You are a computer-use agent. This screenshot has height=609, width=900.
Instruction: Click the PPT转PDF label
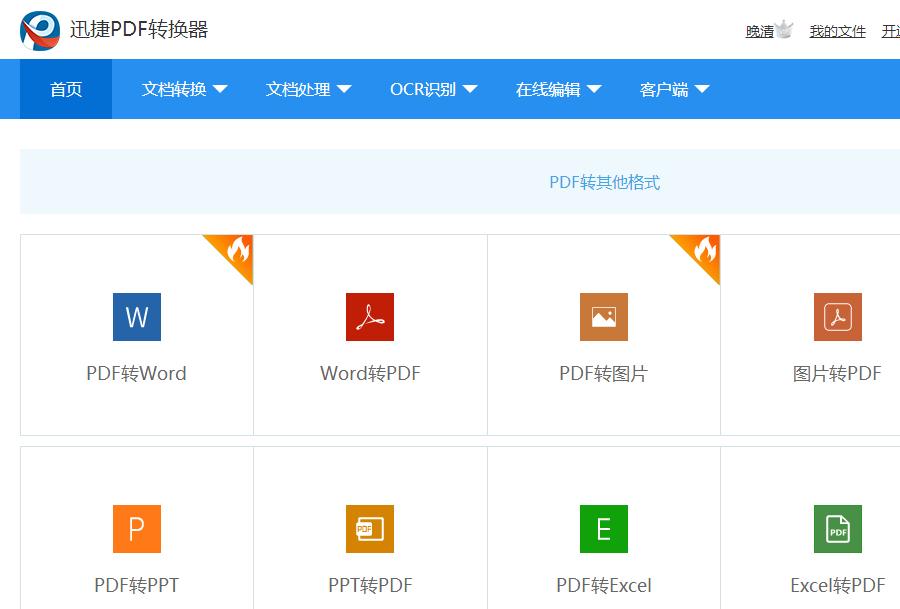coord(370,585)
